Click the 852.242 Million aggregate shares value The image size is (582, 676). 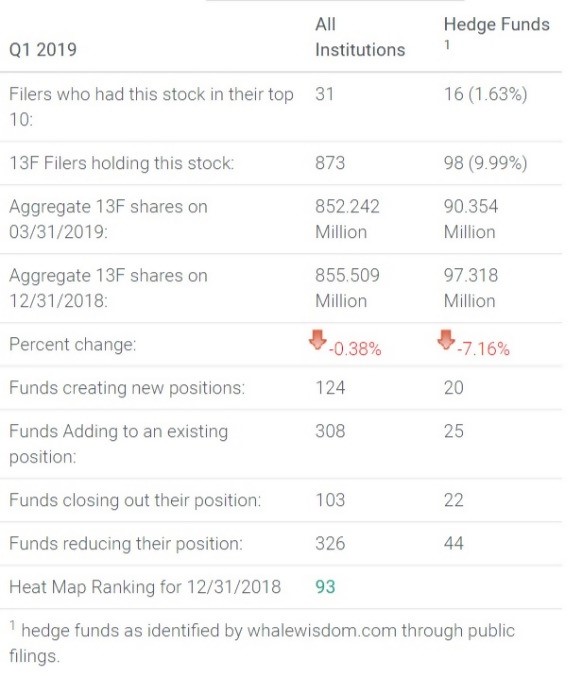point(347,219)
